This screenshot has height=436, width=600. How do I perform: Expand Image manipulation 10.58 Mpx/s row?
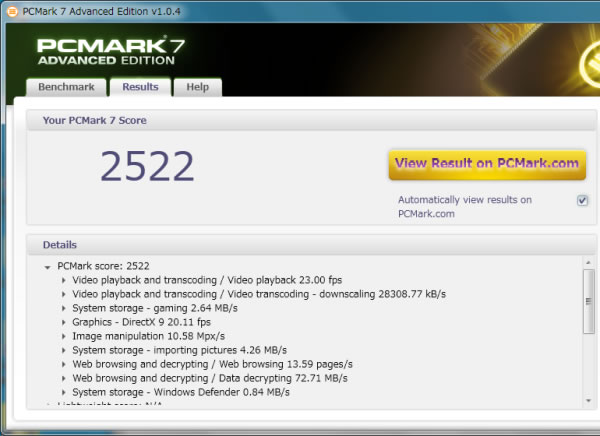click(x=64, y=336)
